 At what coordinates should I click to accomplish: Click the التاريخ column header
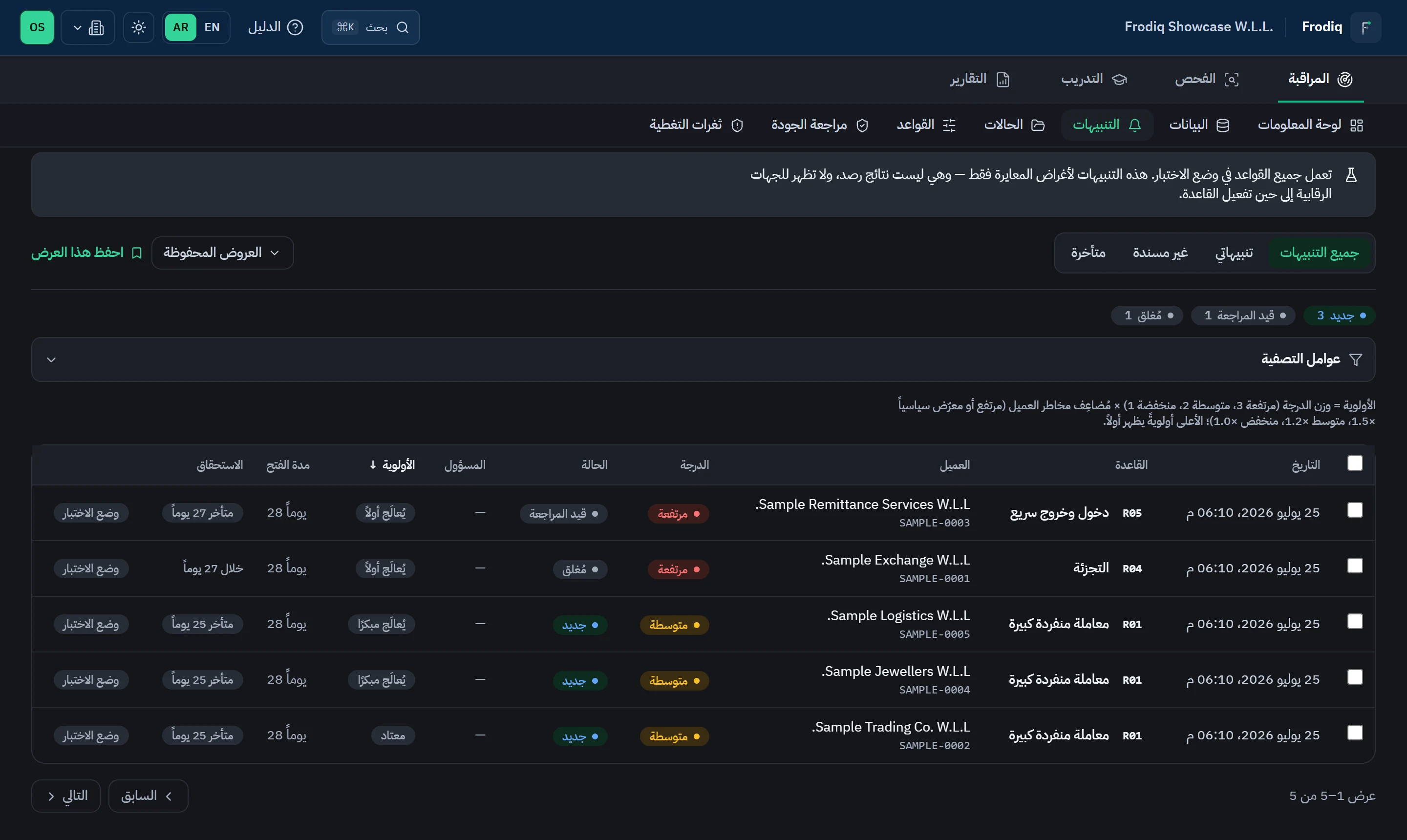[x=1306, y=465]
